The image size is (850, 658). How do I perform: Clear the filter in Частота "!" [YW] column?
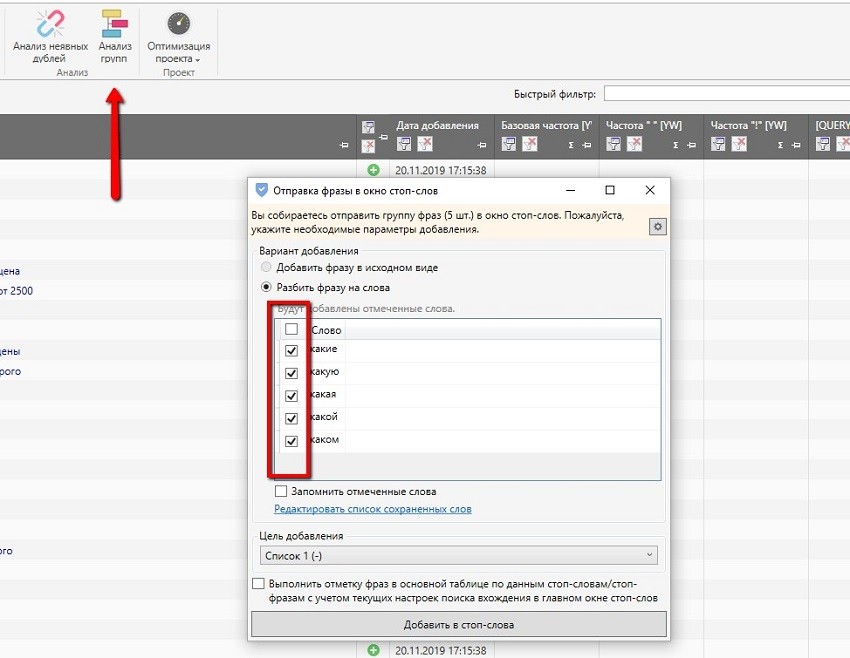(738, 144)
